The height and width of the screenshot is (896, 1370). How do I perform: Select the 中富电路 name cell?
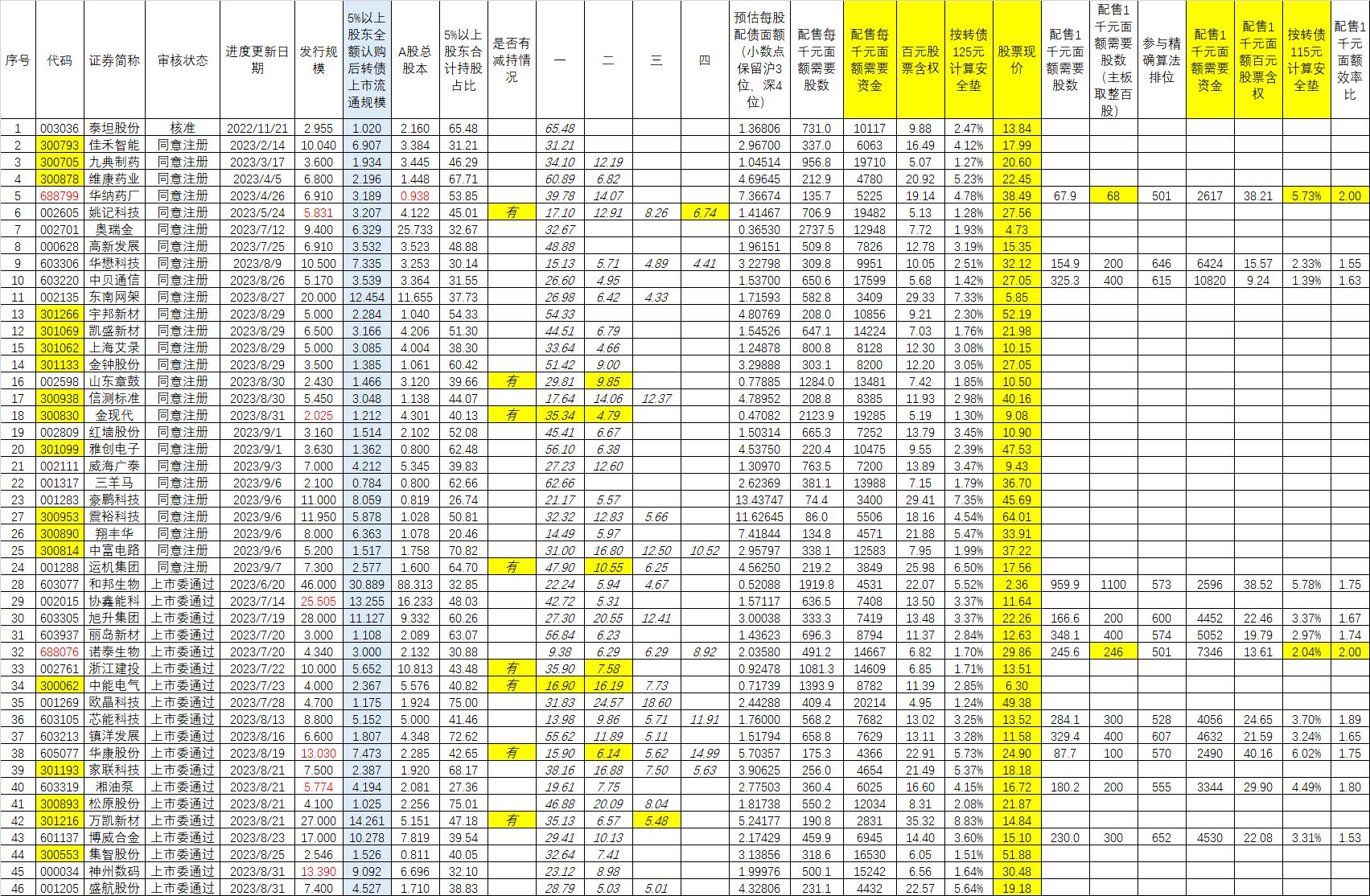[x=114, y=550]
